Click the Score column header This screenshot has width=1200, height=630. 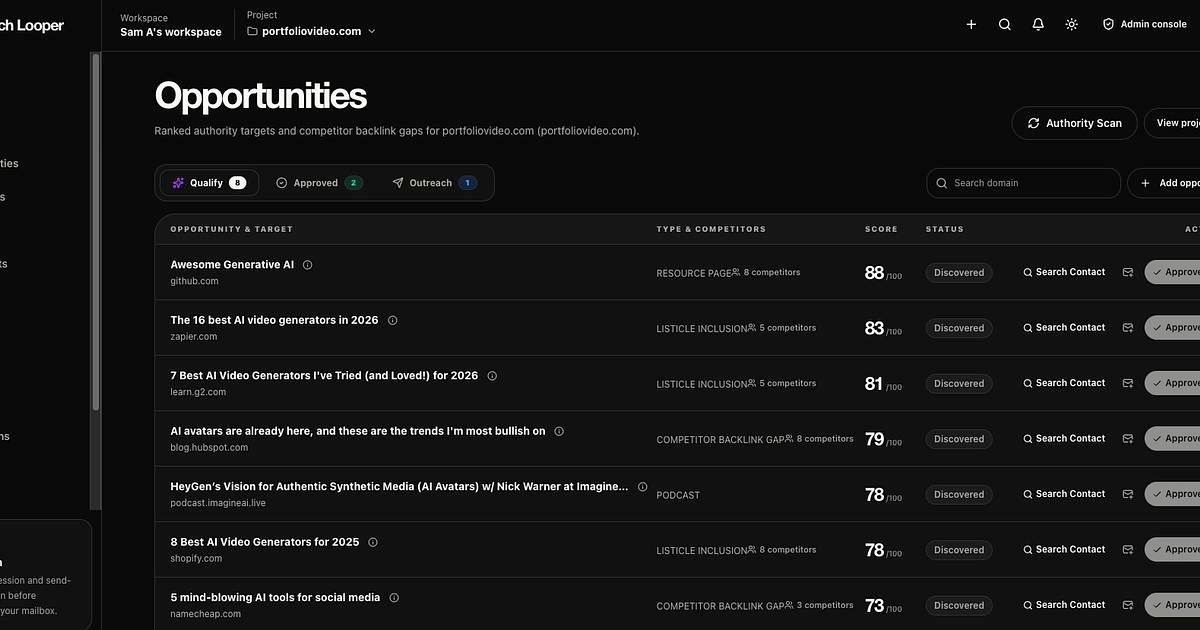click(881, 229)
